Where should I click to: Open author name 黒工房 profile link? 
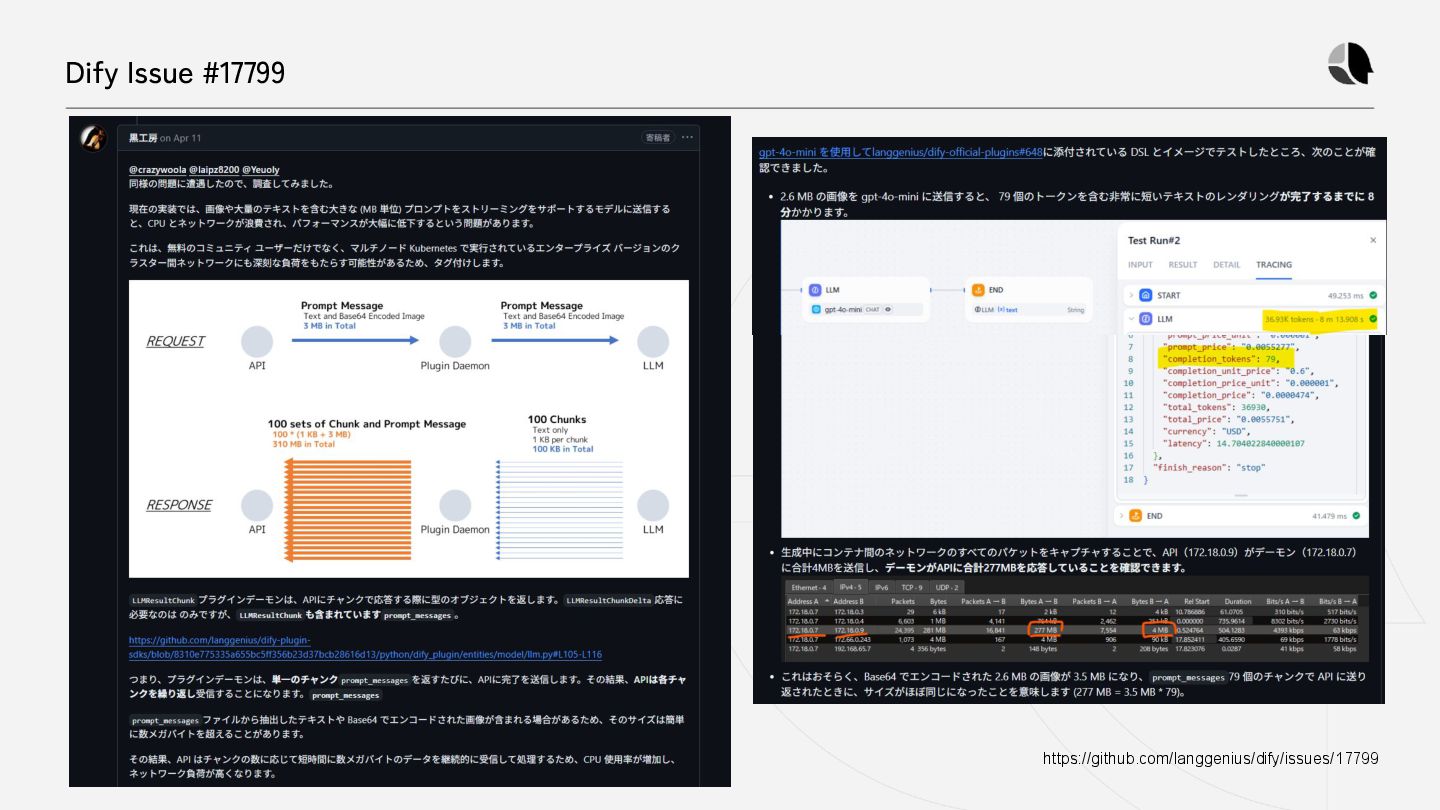point(143,137)
